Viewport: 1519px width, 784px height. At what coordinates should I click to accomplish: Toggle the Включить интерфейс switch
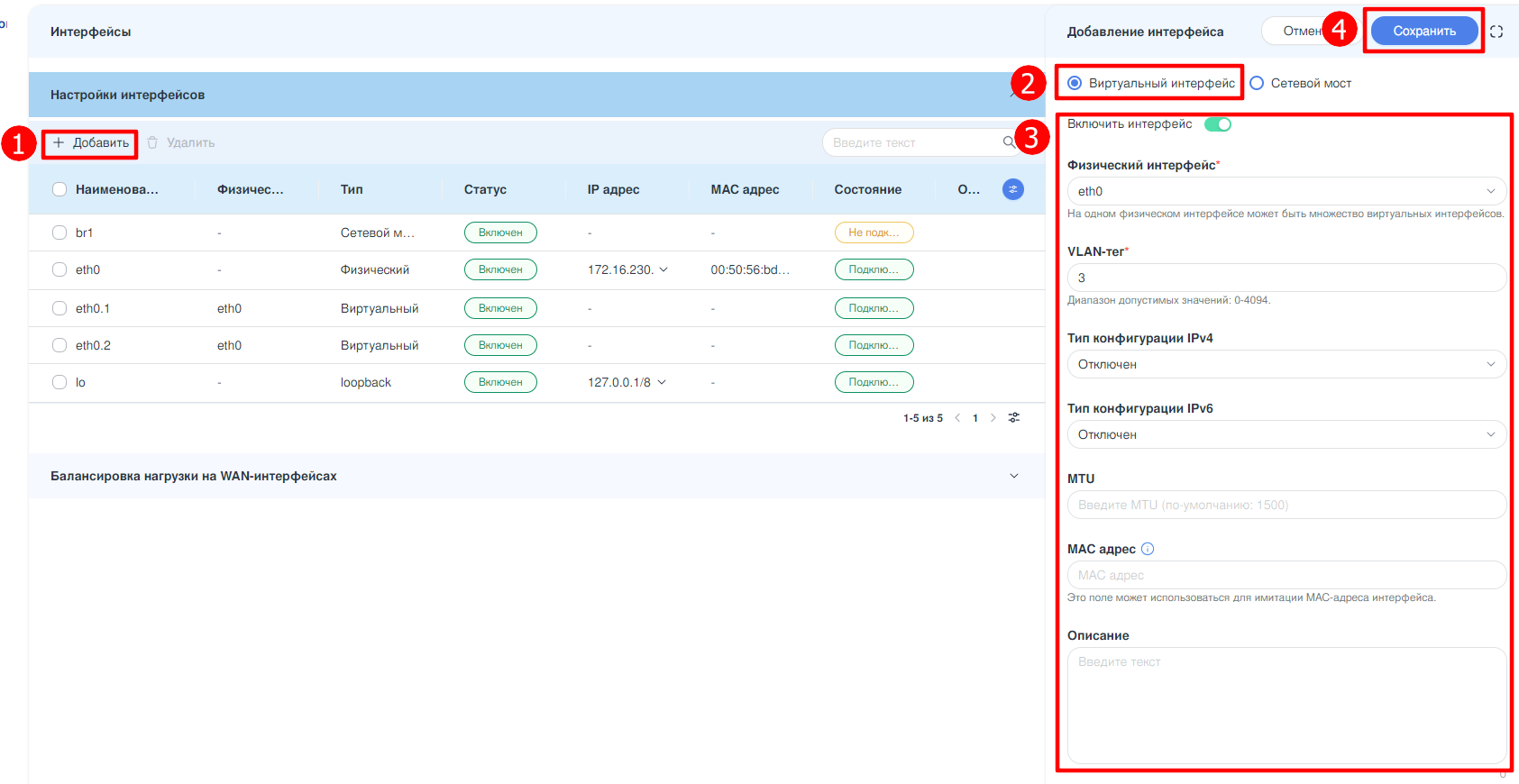click(x=1218, y=124)
